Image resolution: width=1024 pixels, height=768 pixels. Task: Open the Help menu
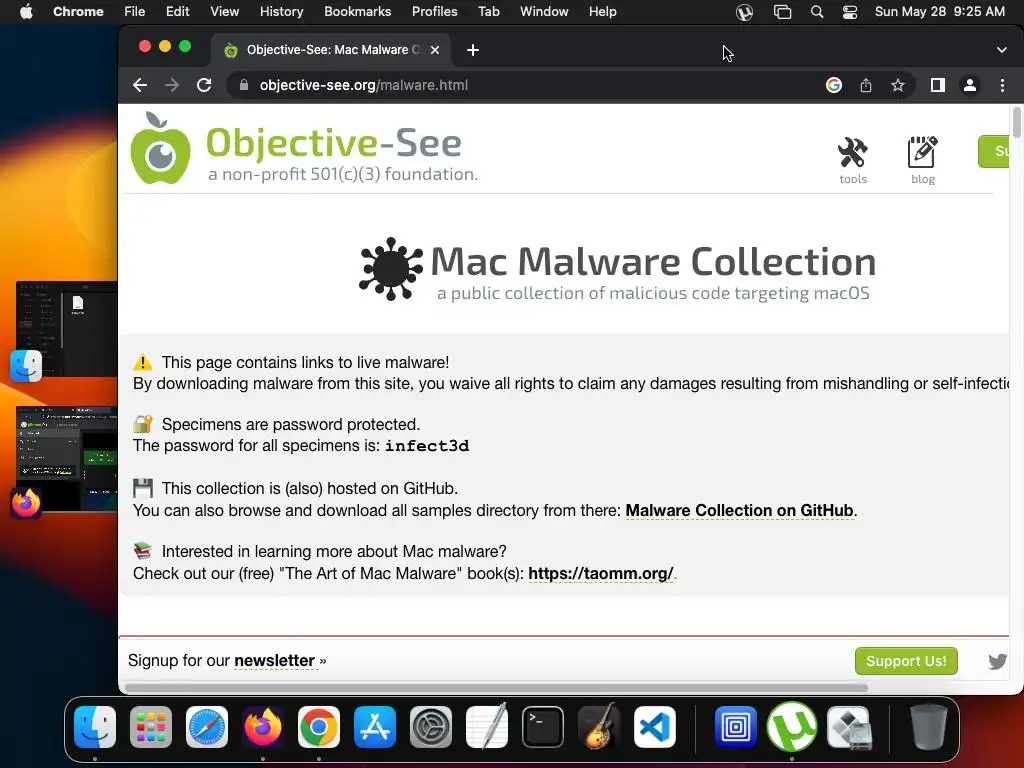[x=602, y=11]
